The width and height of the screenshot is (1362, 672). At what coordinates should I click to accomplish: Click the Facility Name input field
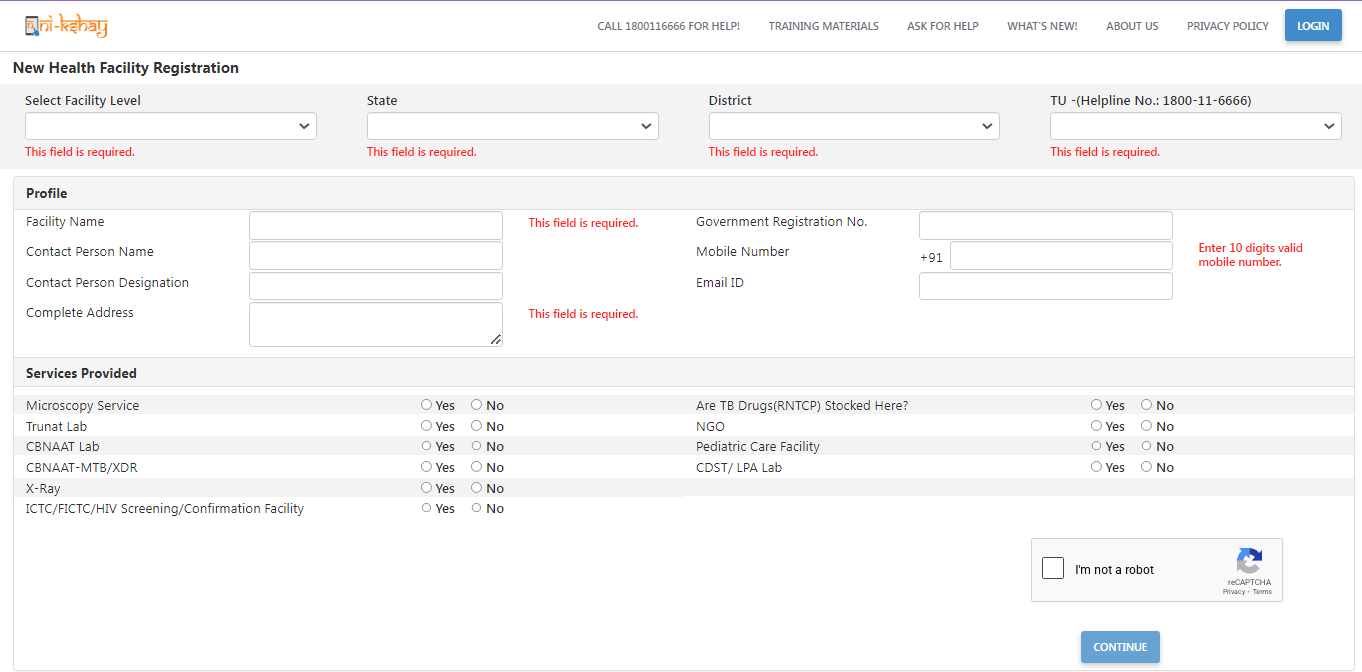(376, 225)
